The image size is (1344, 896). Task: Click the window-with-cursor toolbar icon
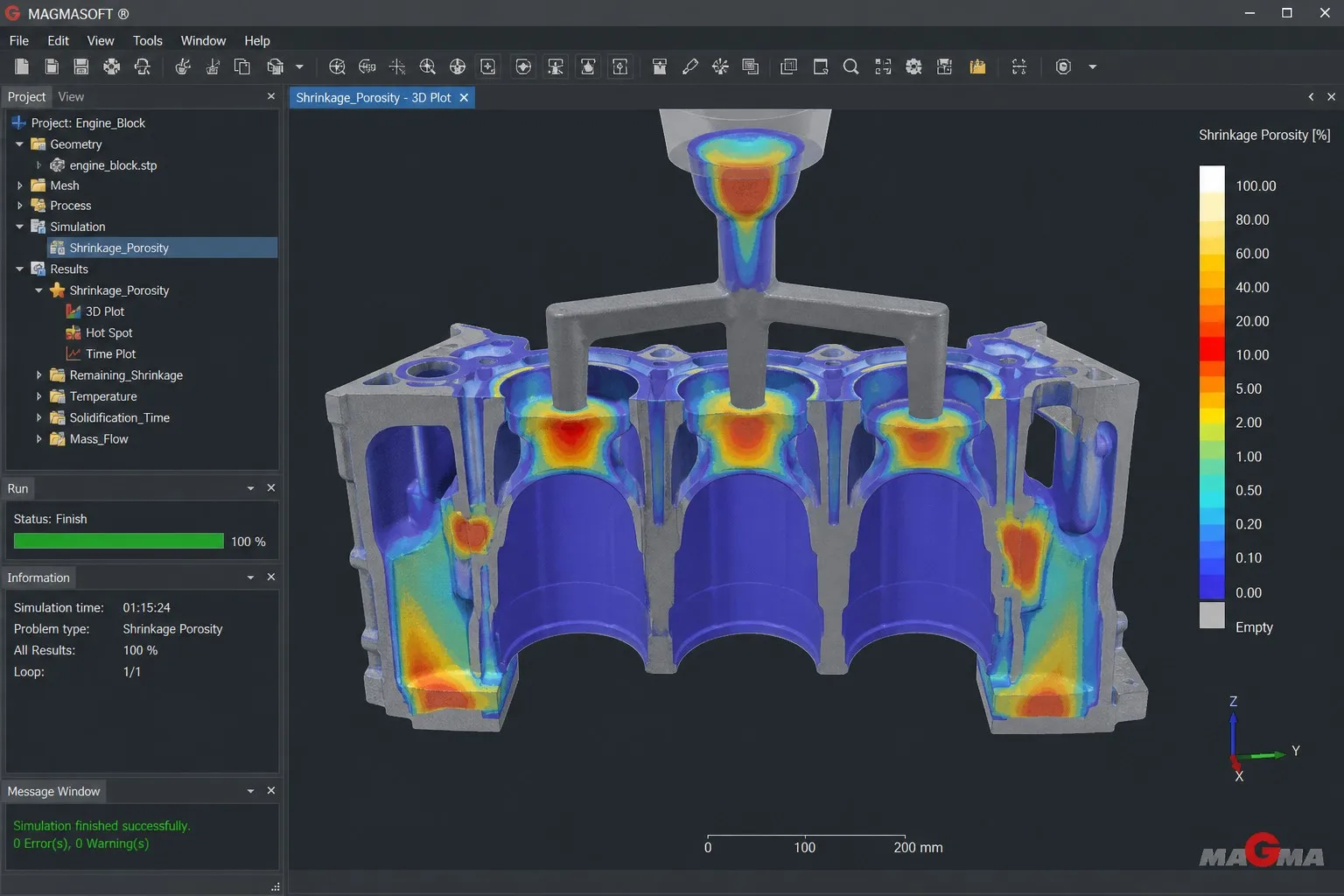(x=820, y=66)
